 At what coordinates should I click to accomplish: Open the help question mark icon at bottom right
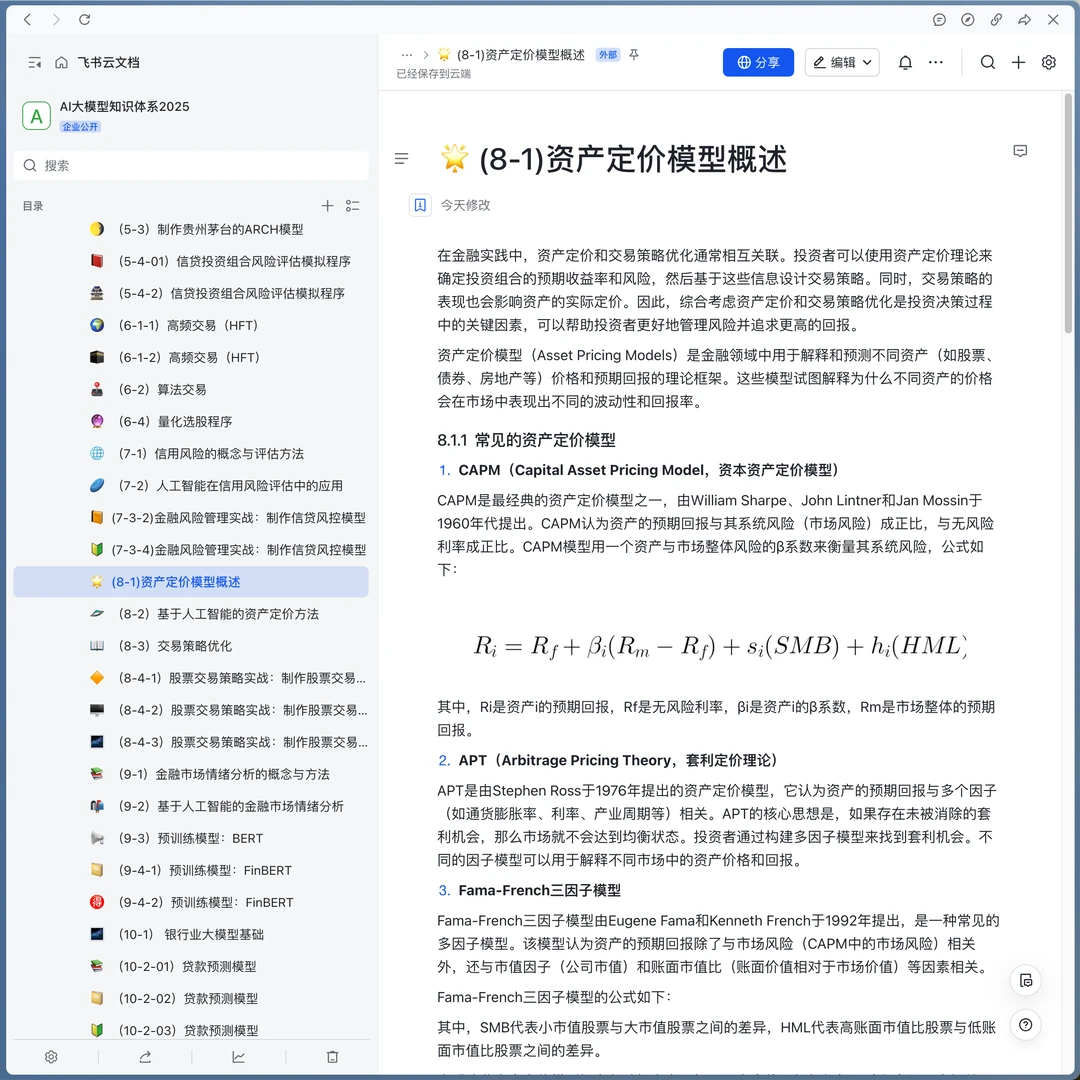pyautogui.click(x=1026, y=1024)
